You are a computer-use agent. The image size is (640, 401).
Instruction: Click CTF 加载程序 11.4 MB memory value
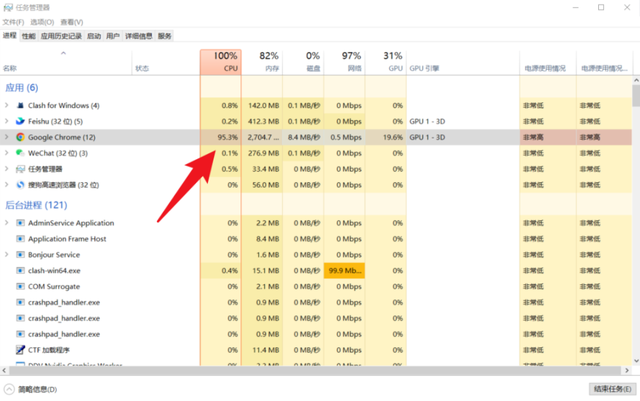coord(266,350)
